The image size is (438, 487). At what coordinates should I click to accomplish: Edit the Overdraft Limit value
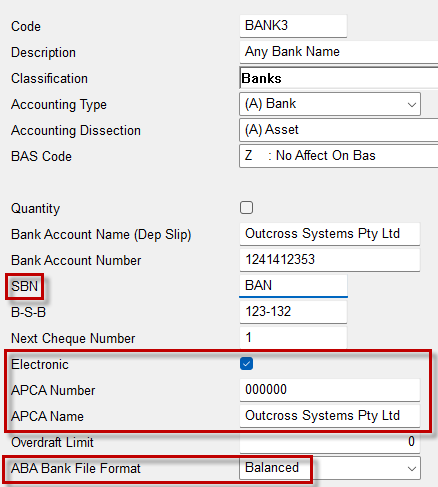(x=330, y=442)
